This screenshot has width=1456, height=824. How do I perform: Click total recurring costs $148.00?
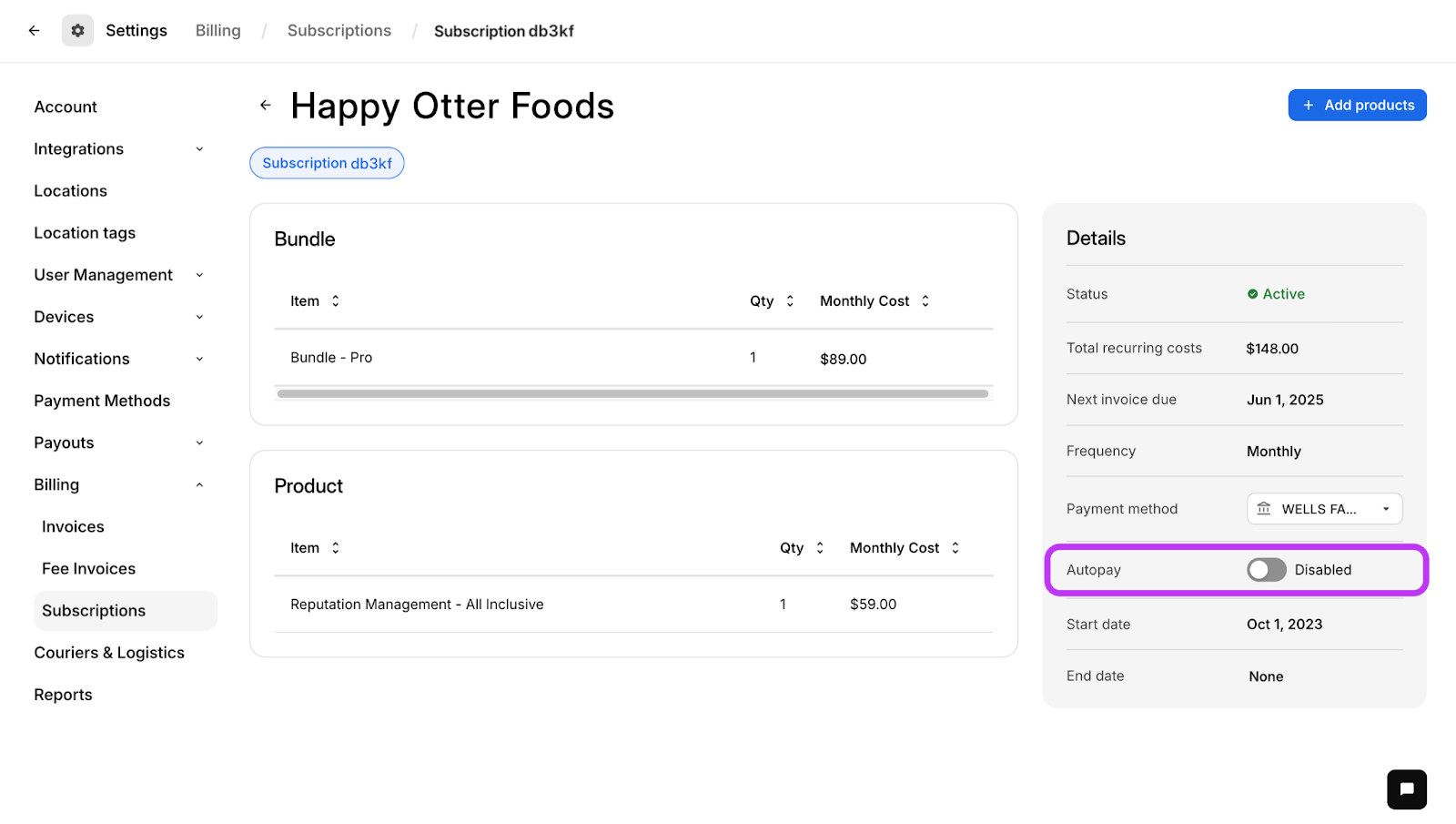[x=1272, y=349]
